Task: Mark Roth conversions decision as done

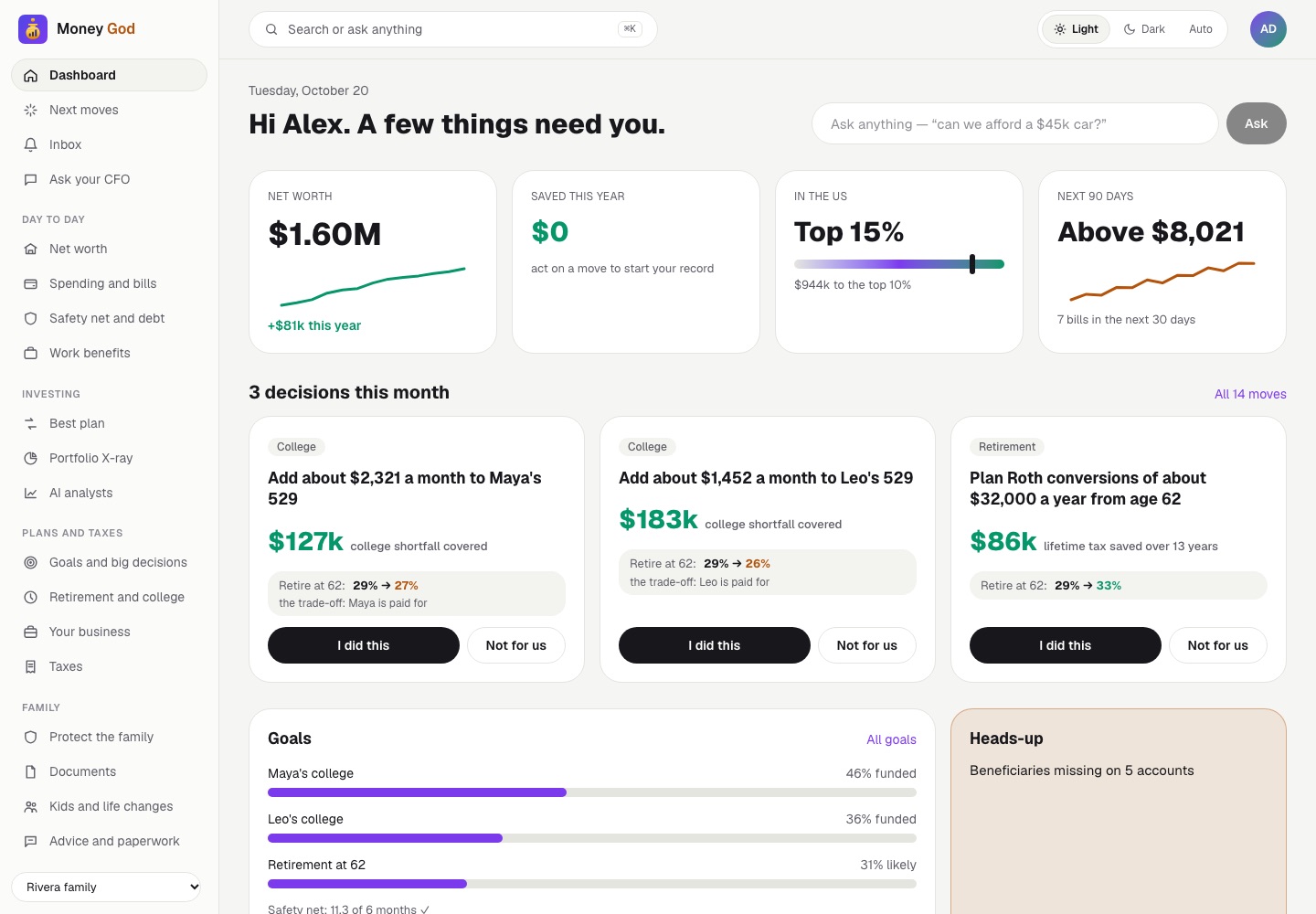Action: (x=1066, y=645)
